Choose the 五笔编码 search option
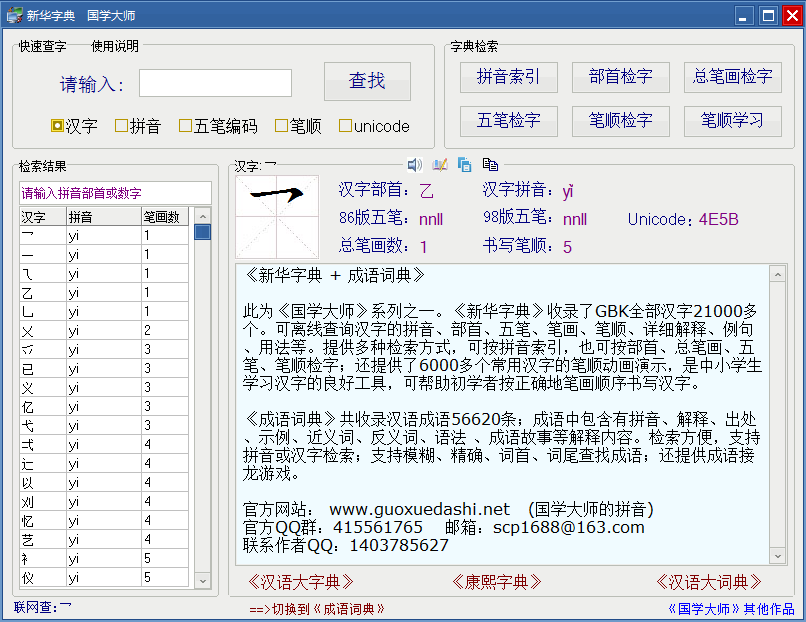 pyautogui.click(x=186, y=126)
